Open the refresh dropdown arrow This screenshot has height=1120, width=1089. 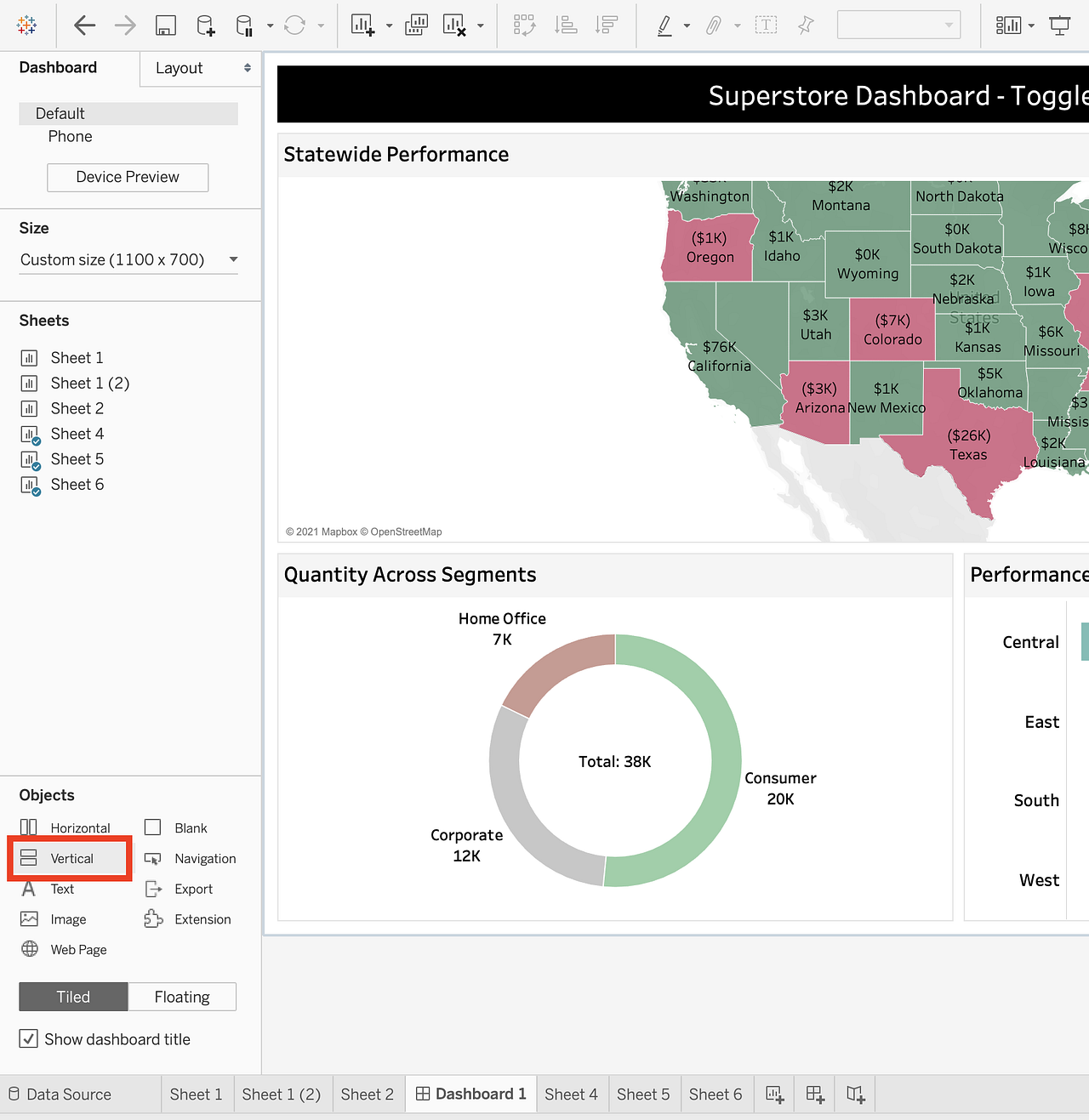coord(321,26)
